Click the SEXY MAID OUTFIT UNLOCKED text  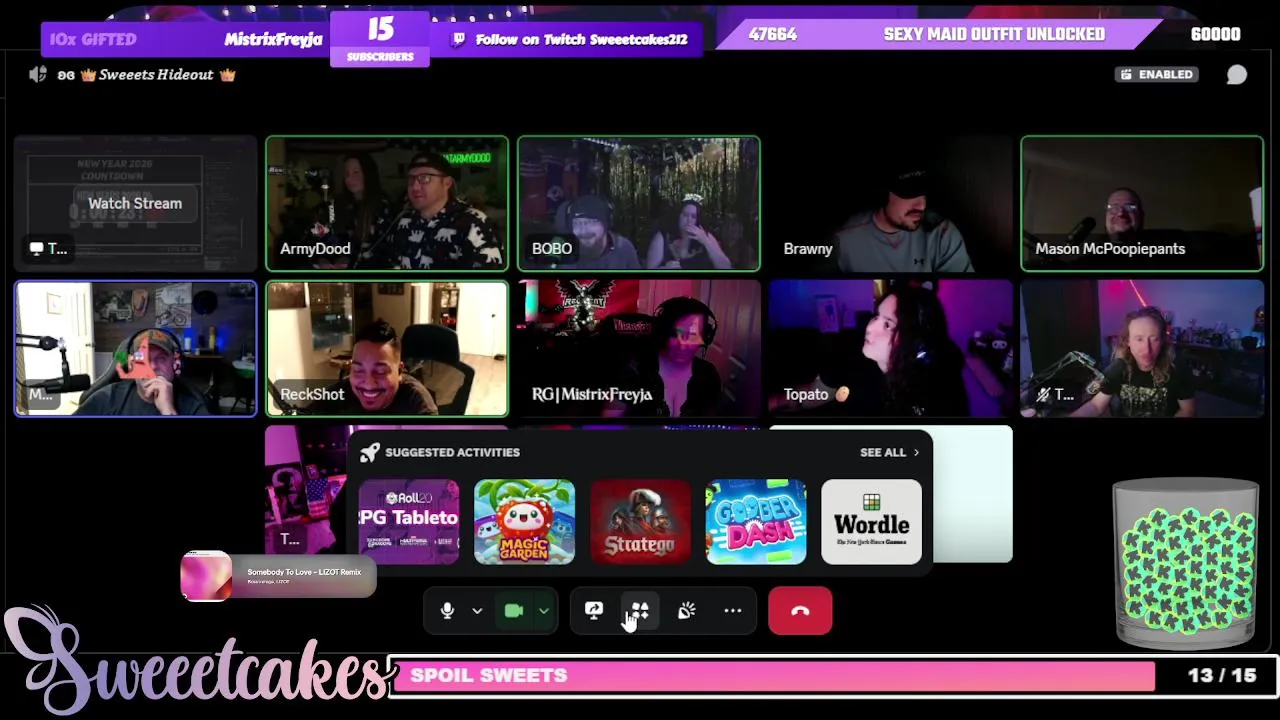click(x=994, y=34)
